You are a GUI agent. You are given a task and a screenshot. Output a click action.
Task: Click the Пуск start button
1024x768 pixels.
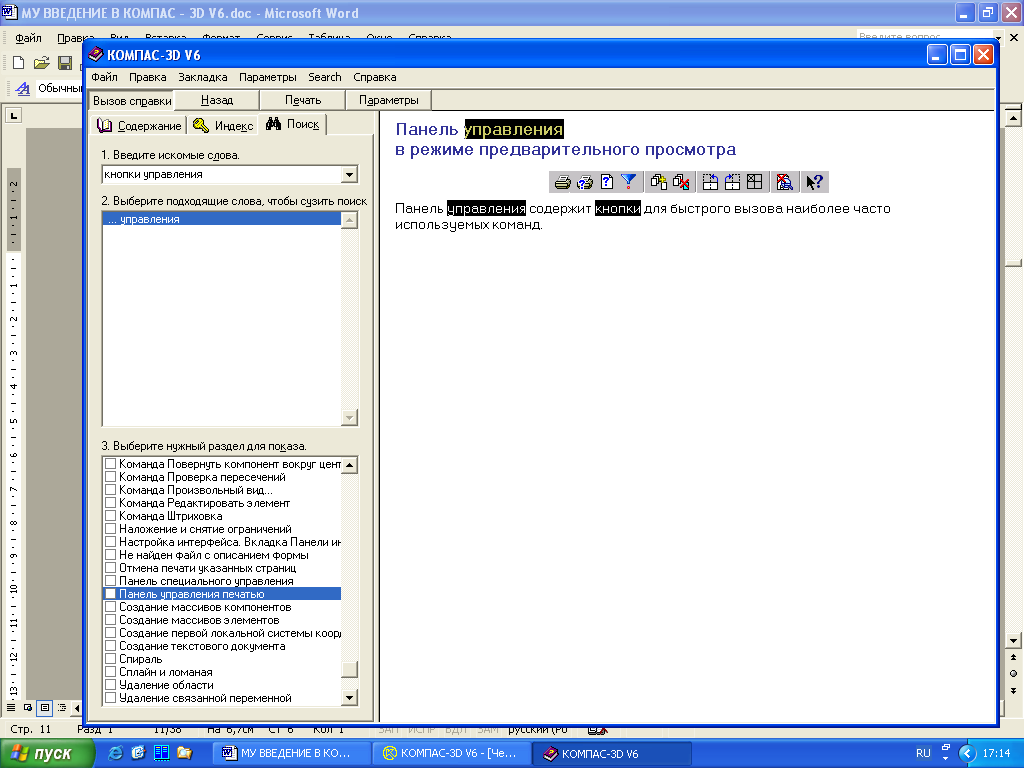point(47,753)
